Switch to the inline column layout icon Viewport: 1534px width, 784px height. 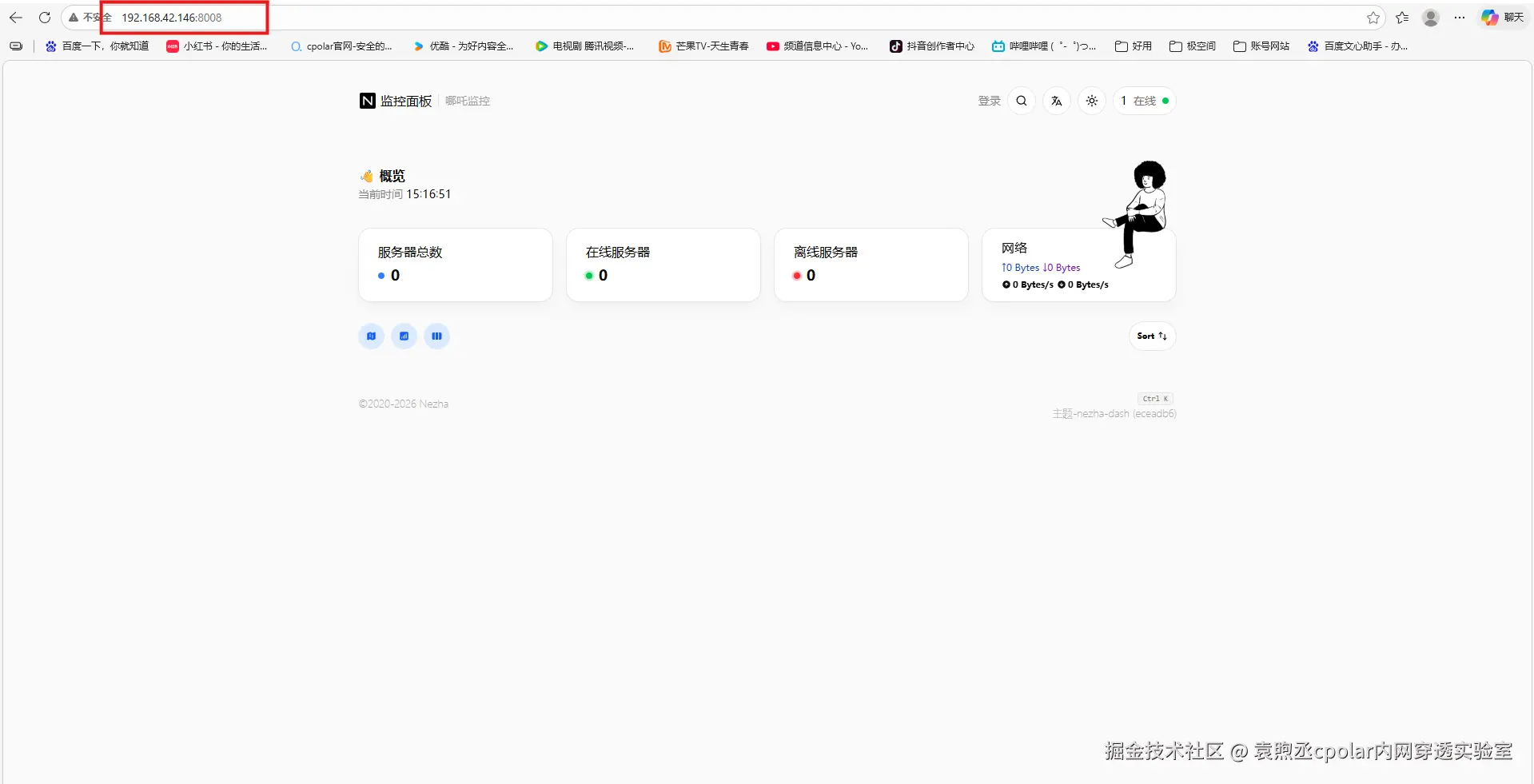pyautogui.click(x=437, y=336)
